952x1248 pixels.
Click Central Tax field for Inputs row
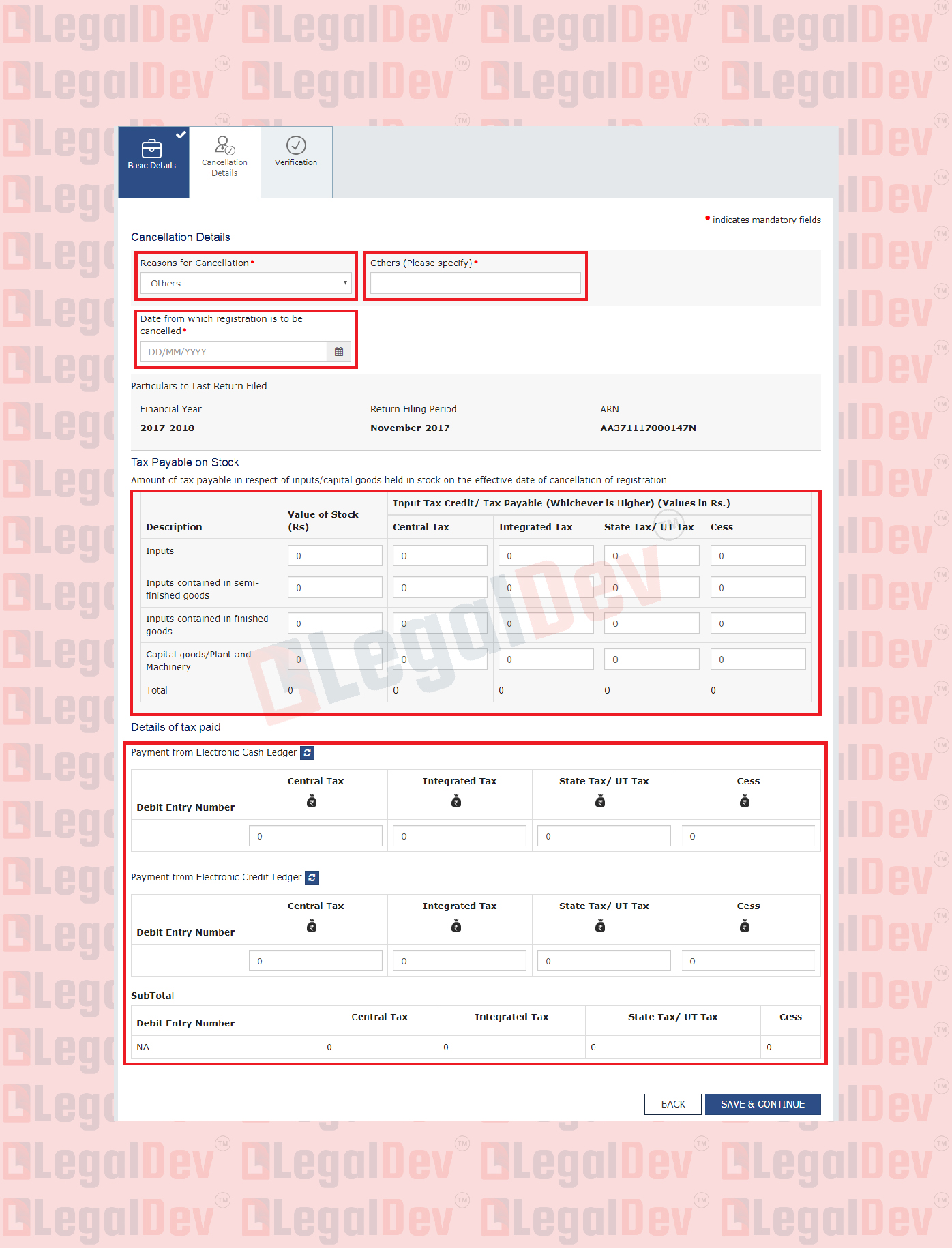point(440,556)
